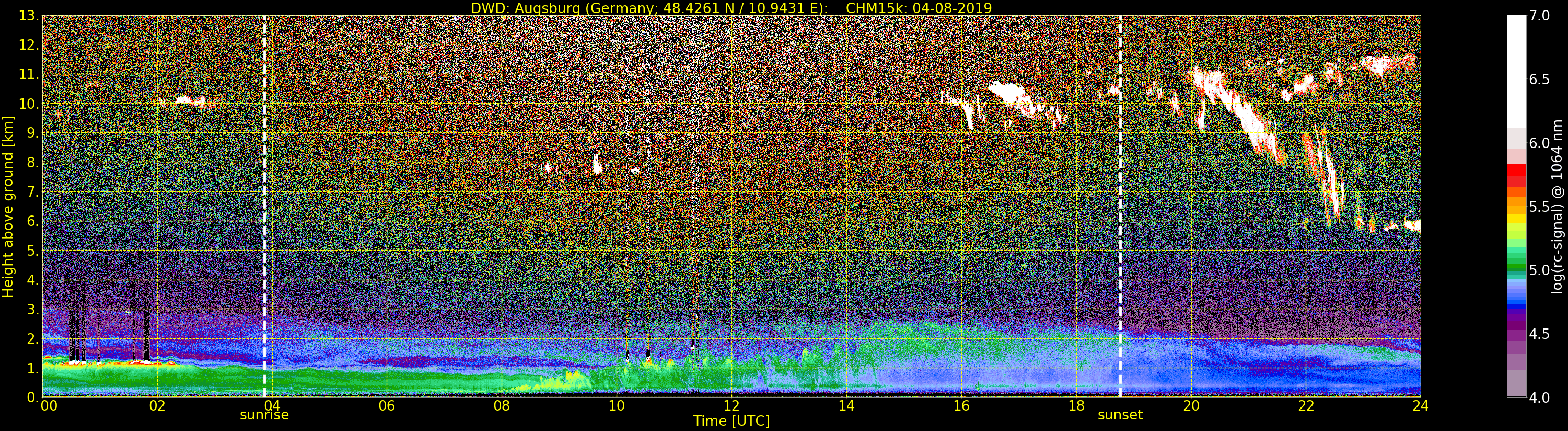Select the 06 tick on the time axis
Viewport: 1568px width, 431px height.
(x=387, y=406)
